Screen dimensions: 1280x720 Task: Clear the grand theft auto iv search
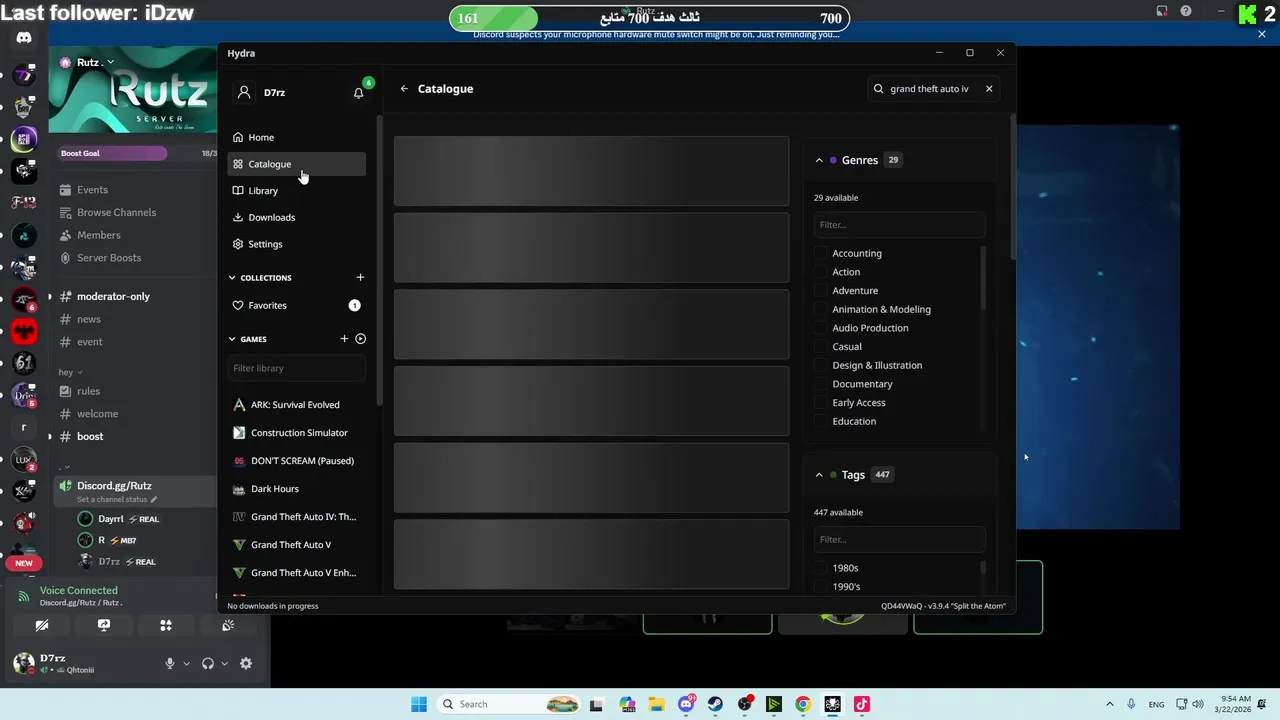coord(989,89)
